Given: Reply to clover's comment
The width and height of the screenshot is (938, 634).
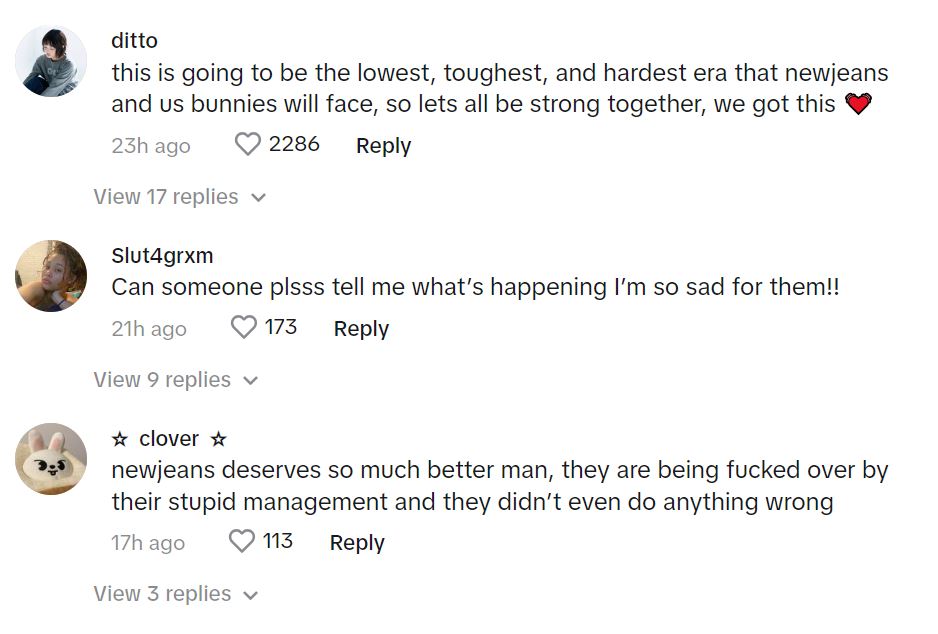Looking at the screenshot, I should [357, 543].
